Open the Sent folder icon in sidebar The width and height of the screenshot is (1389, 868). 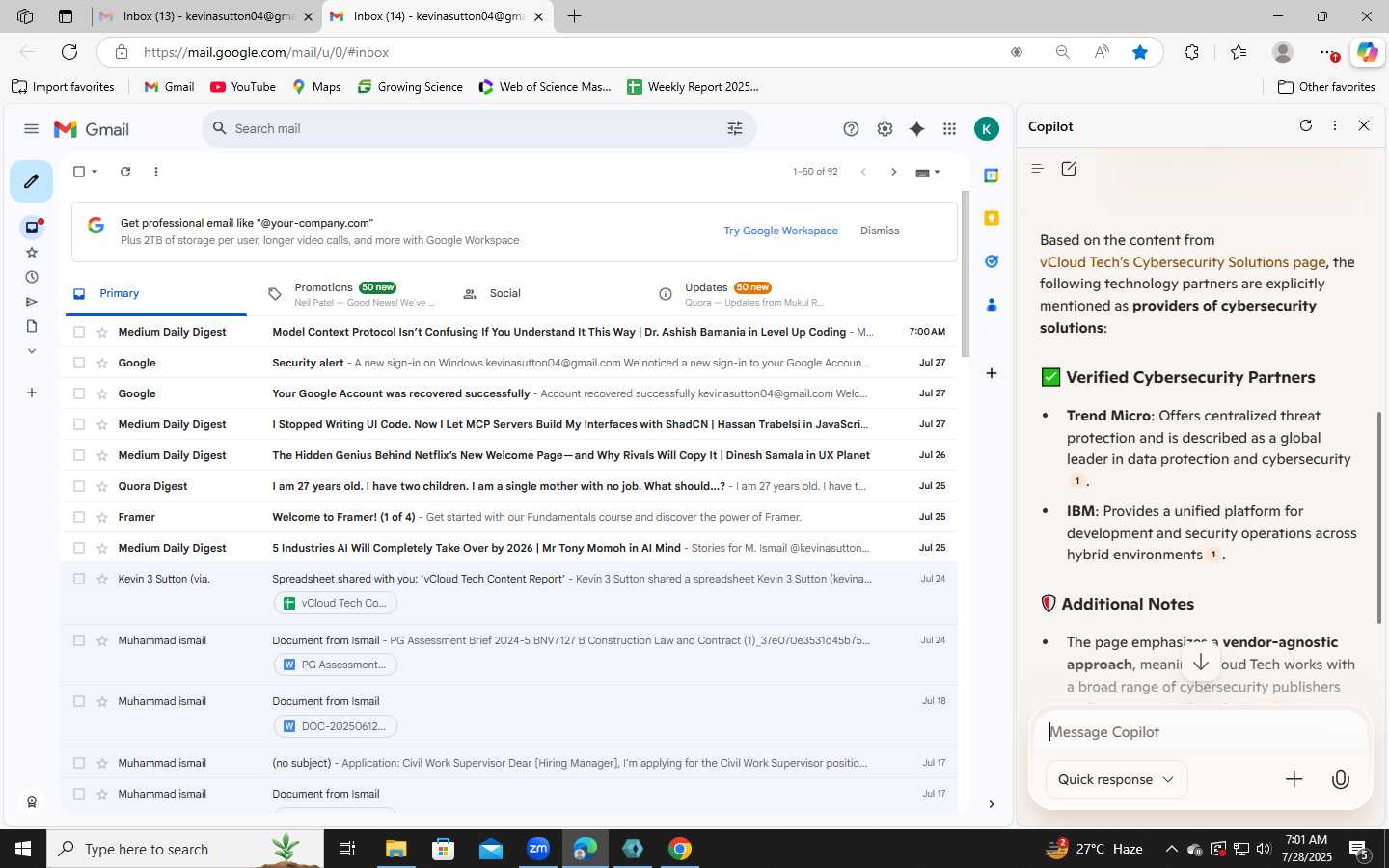tap(32, 302)
